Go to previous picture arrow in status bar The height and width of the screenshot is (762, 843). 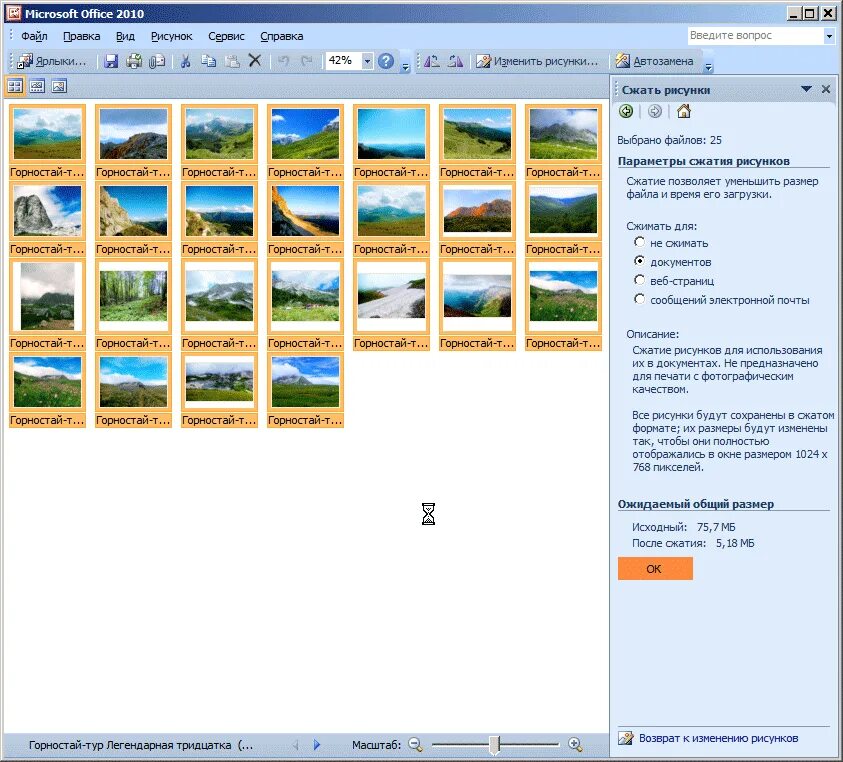[x=295, y=745]
